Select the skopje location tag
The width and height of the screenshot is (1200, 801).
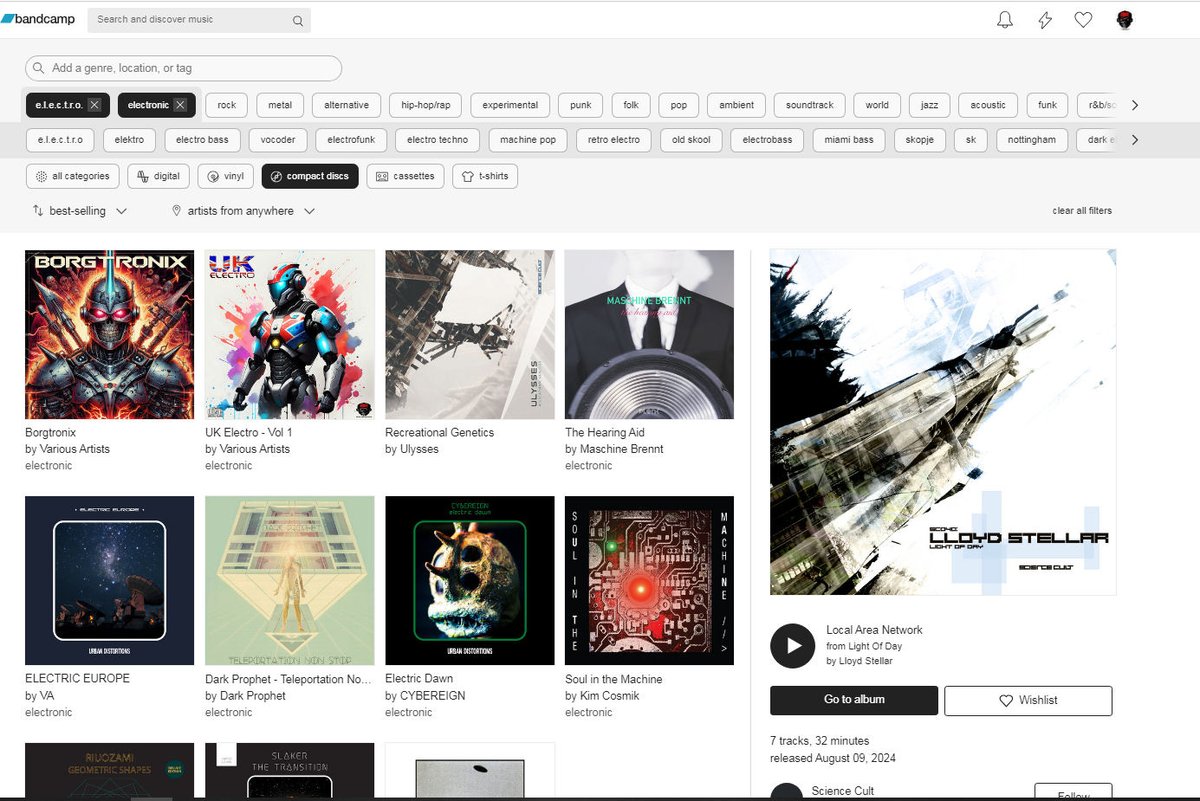(x=919, y=140)
